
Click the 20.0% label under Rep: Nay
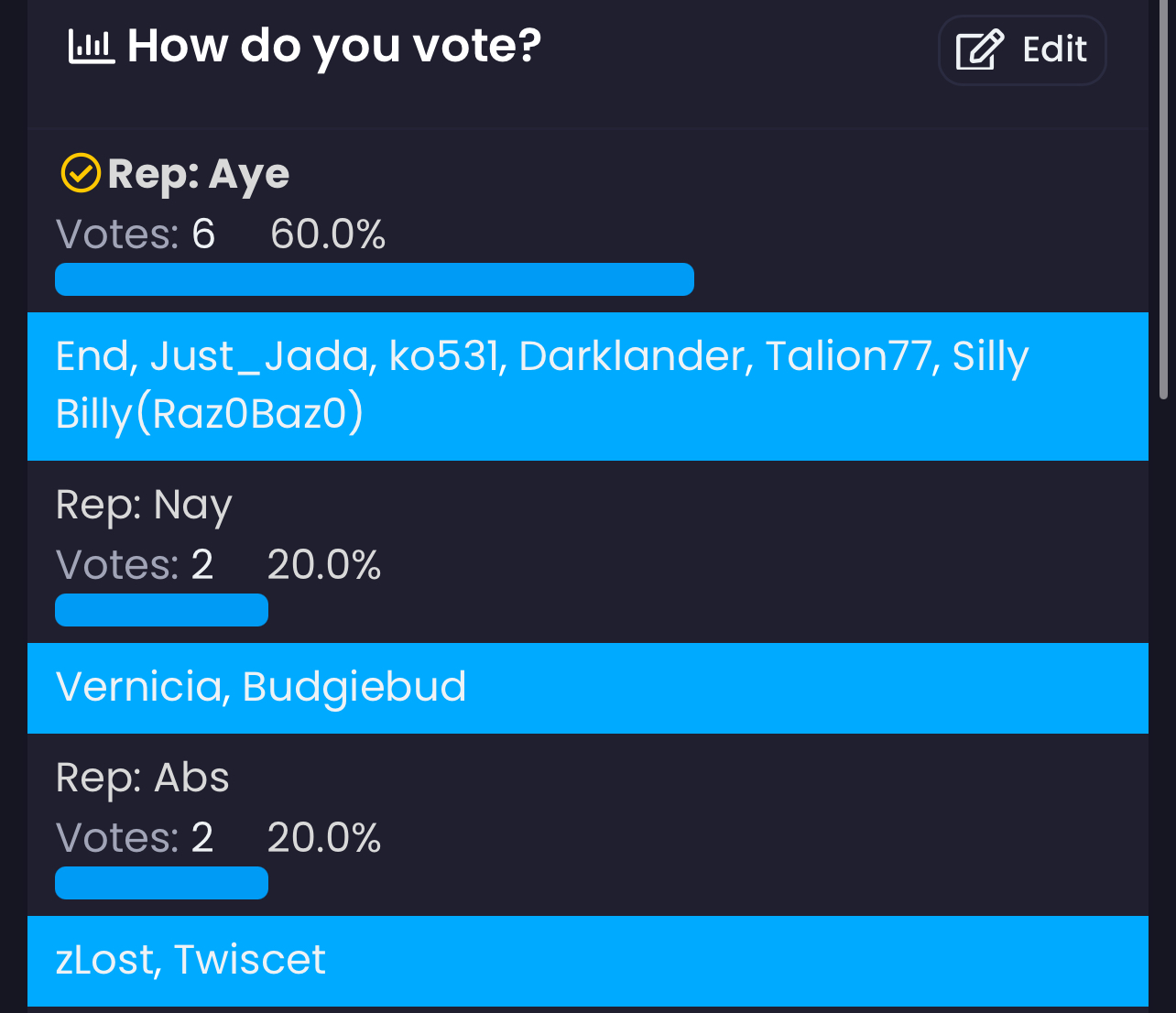pyautogui.click(x=324, y=565)
